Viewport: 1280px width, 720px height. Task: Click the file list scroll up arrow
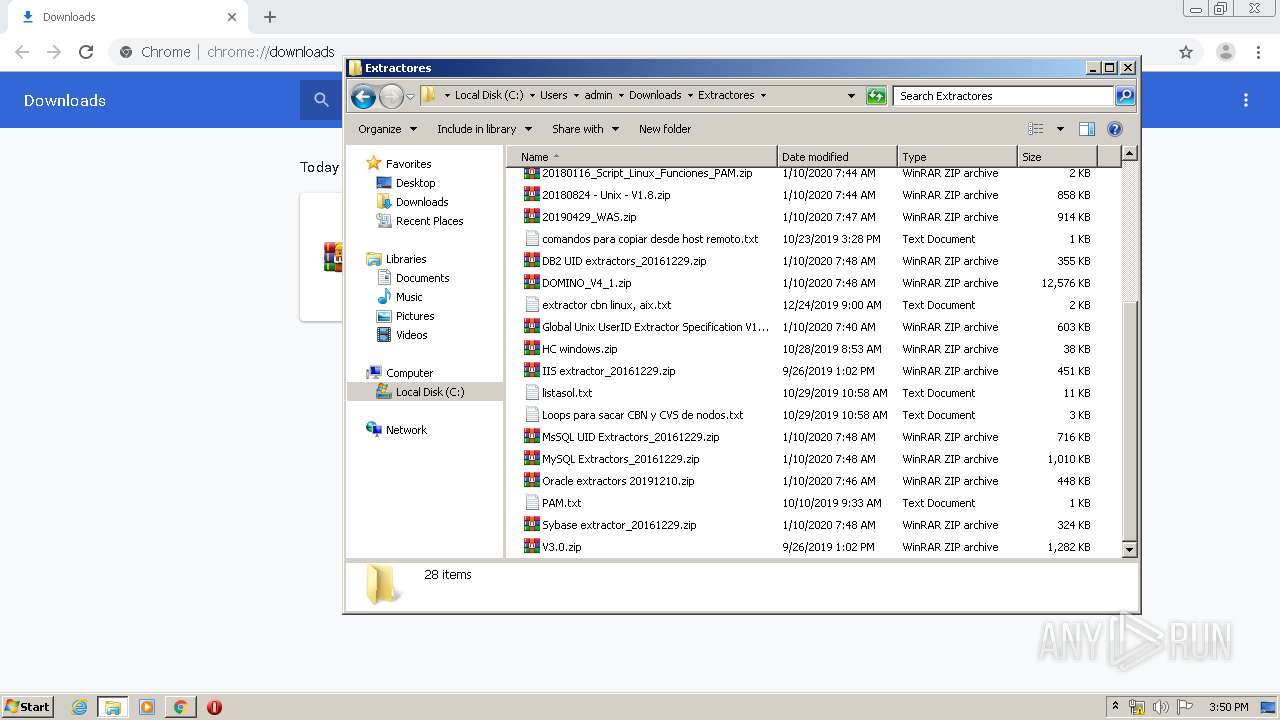tap(1129, 154)
